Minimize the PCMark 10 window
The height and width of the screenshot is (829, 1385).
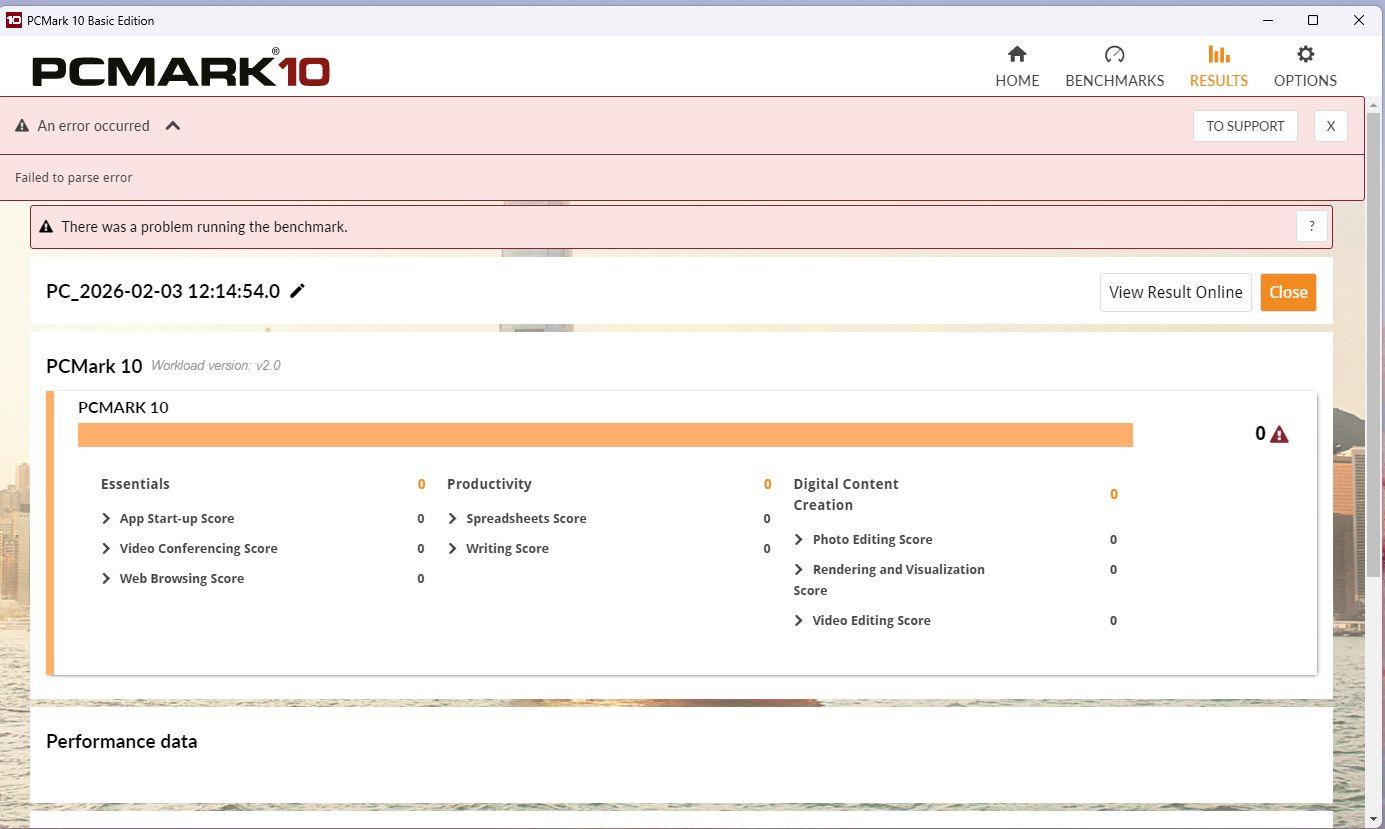tap(1268, 20)
